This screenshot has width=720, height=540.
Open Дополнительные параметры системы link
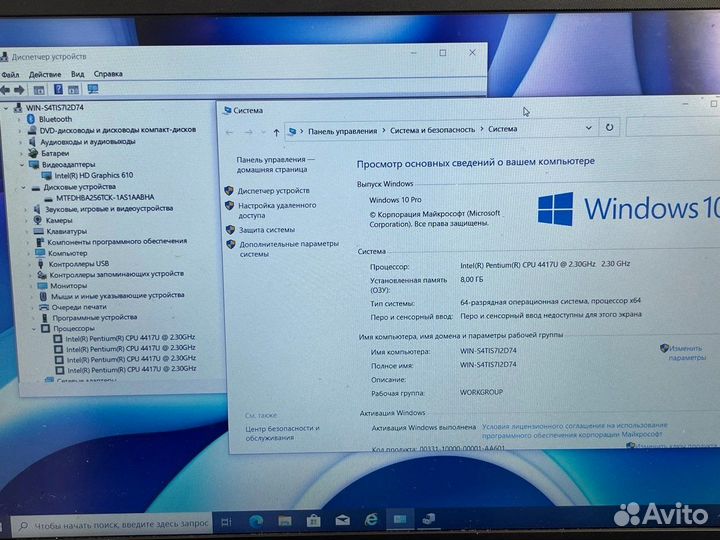(289, 249)
